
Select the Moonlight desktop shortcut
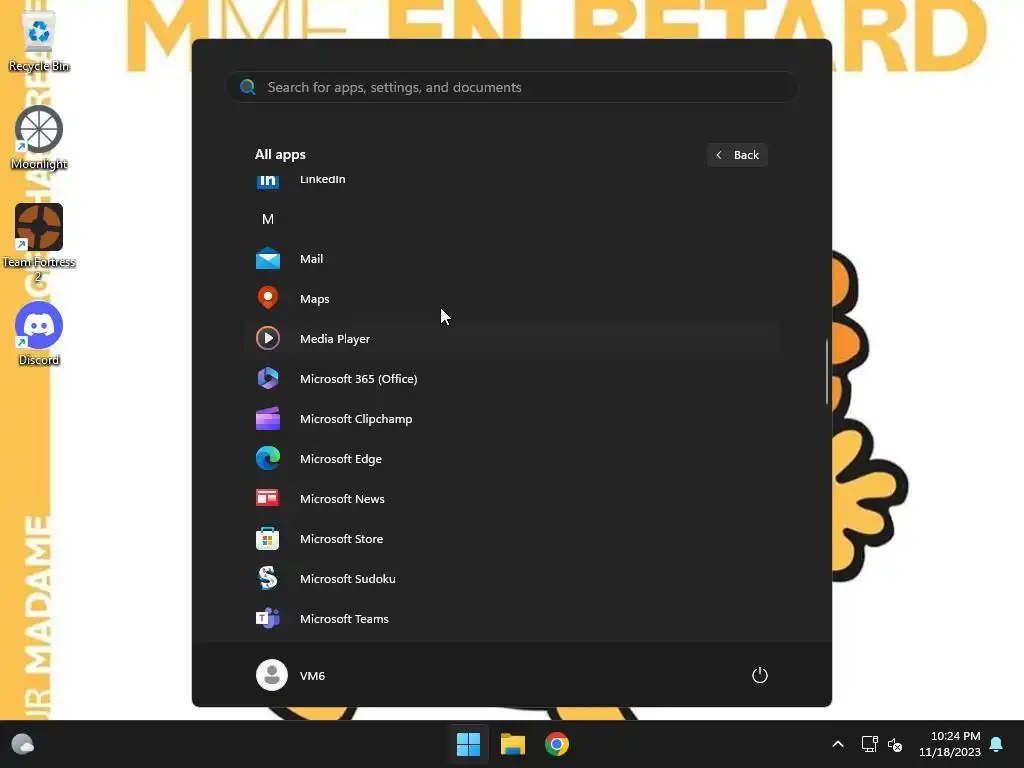pos(39,138)
